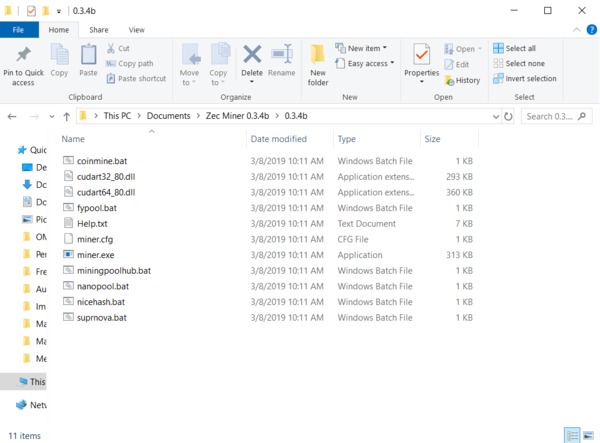Click the Cut scissors icon
This screenshot has height=443, width=600.
pos(111,48)
